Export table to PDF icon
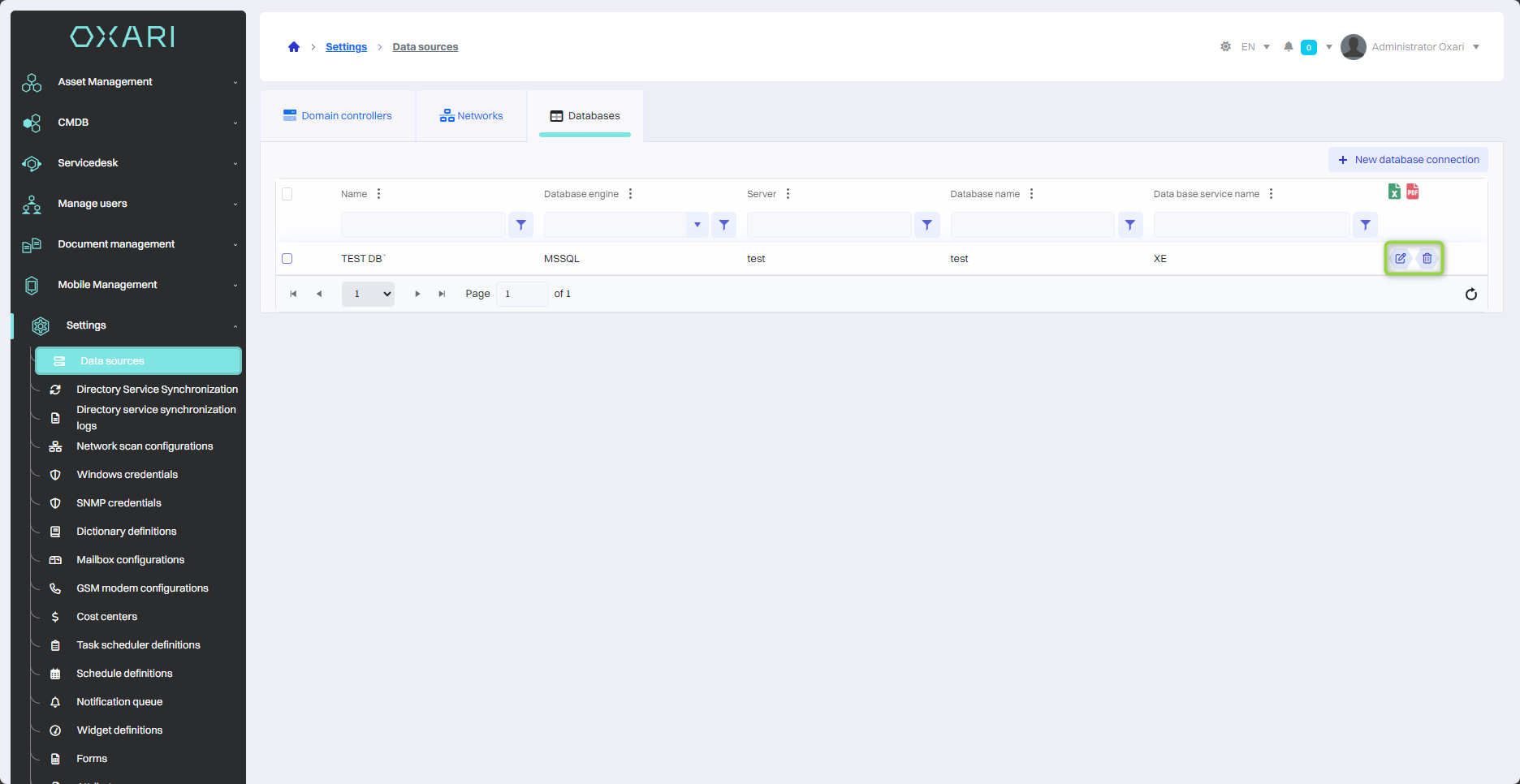 (1413, 192)
